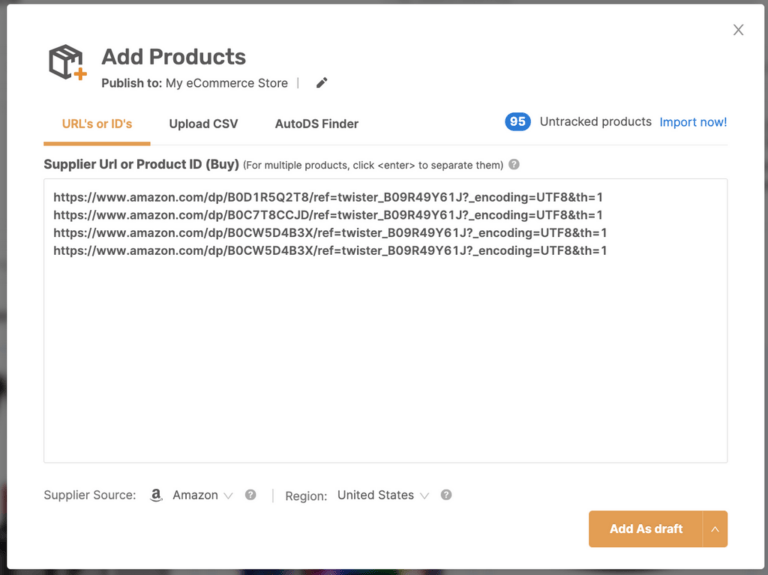Click help icon beside Amazon supplier source
The height and width of the screenshot is (575, 768).
(x=250, y=495)
